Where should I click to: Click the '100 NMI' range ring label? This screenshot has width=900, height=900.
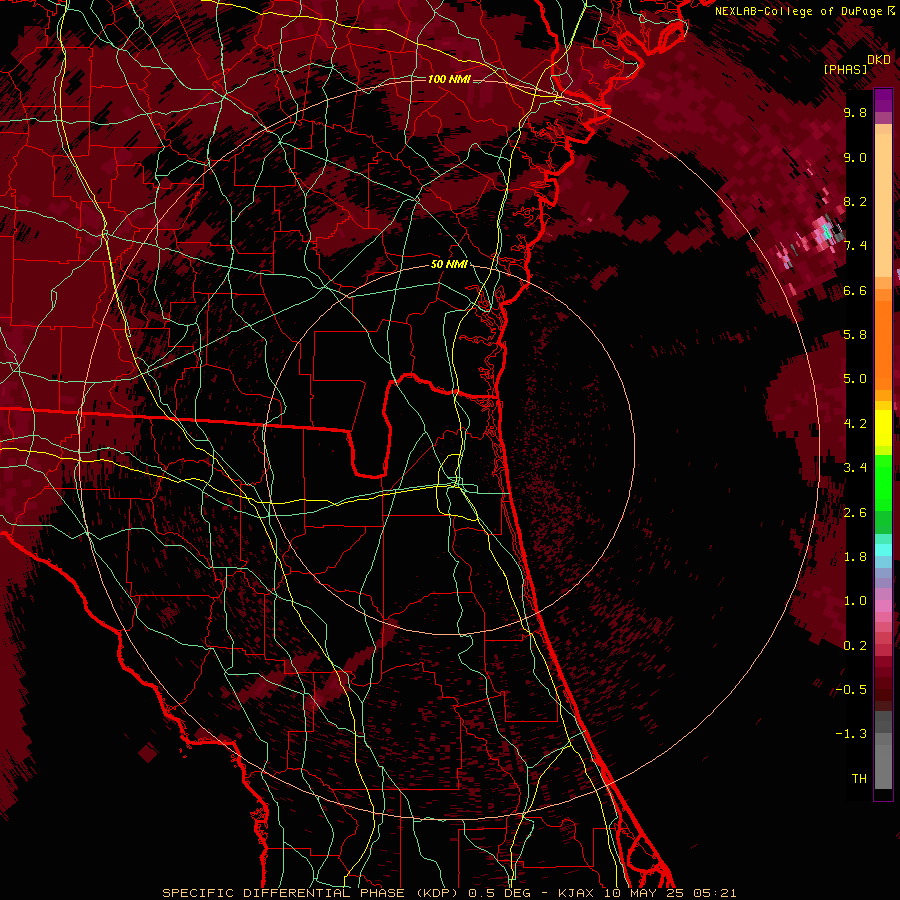tap(449, 79)
